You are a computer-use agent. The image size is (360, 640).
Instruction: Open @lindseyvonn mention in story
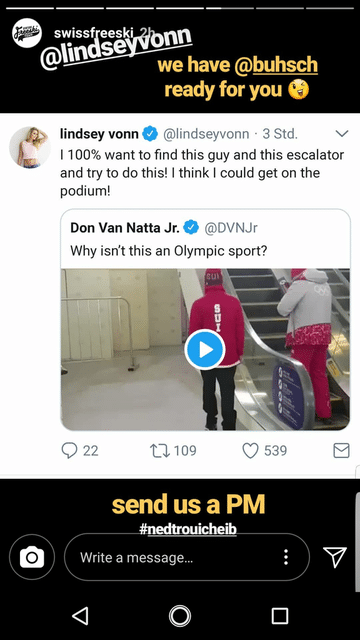[116, 49]
